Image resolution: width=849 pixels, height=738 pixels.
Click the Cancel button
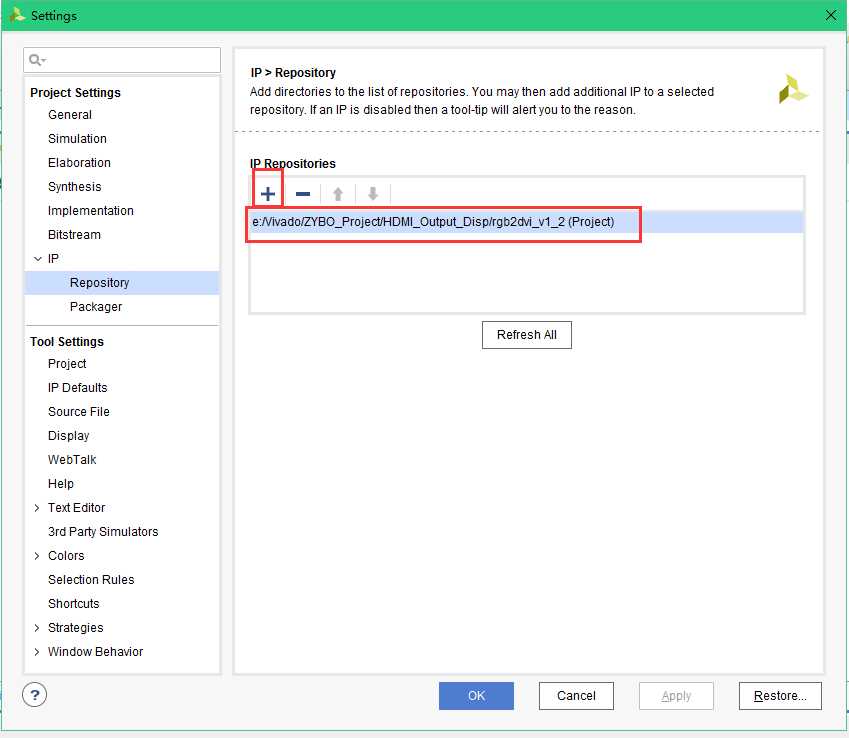tap(576, 696)
